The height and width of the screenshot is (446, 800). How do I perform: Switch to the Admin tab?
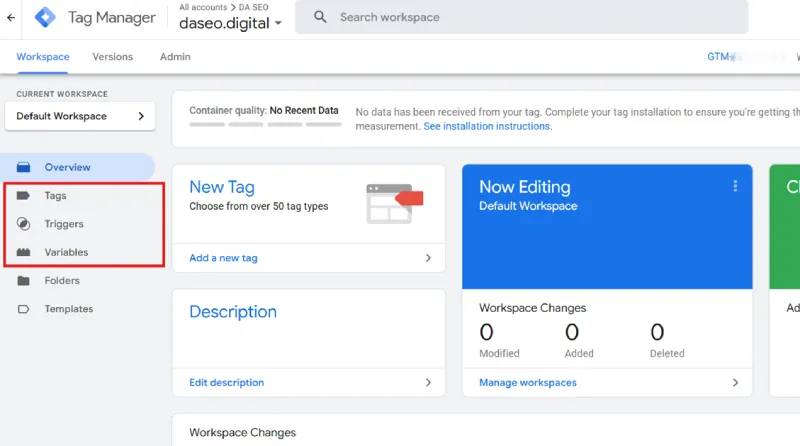175,57
